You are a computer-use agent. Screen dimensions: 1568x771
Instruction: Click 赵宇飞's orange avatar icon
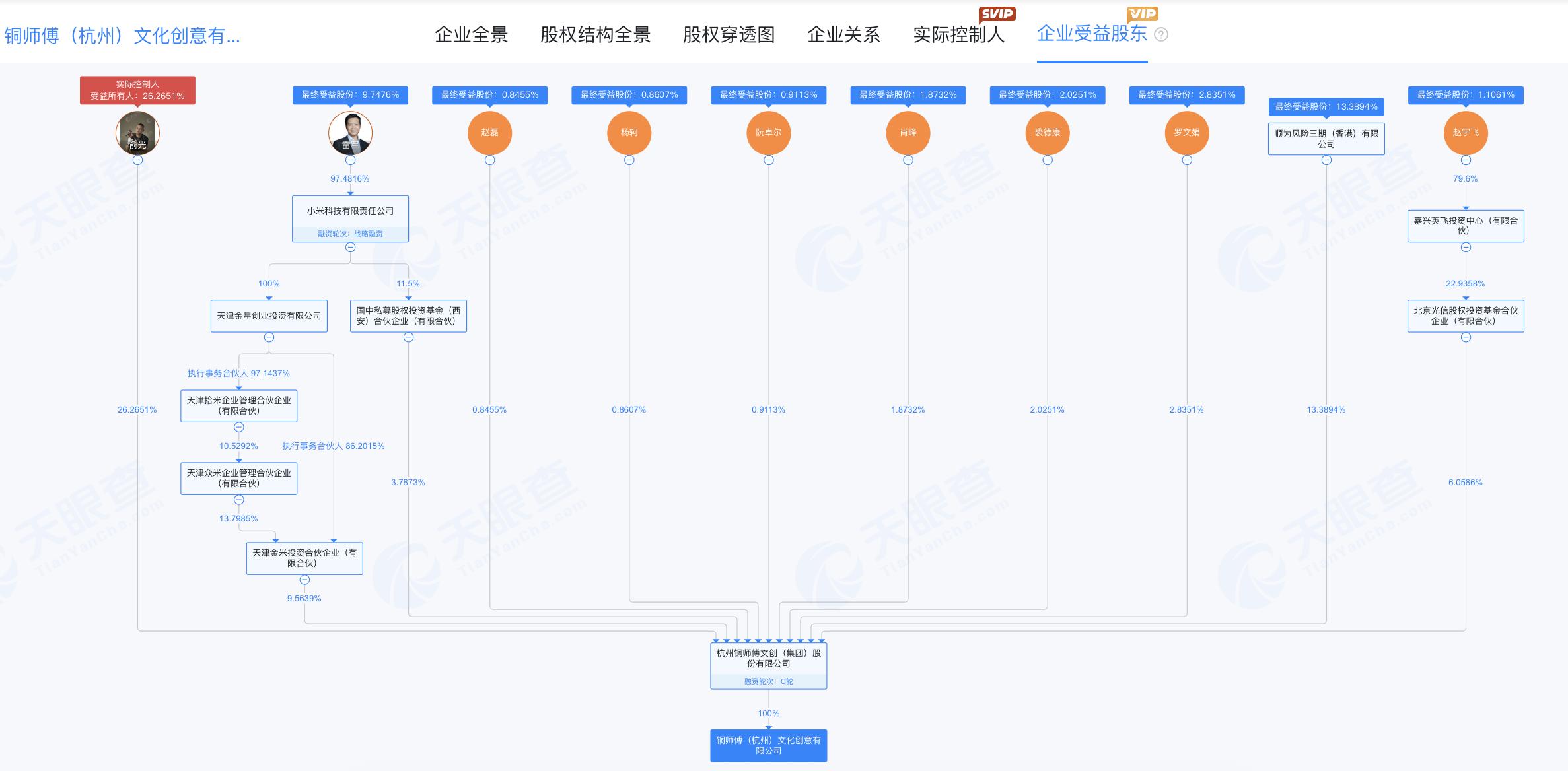1466,133
